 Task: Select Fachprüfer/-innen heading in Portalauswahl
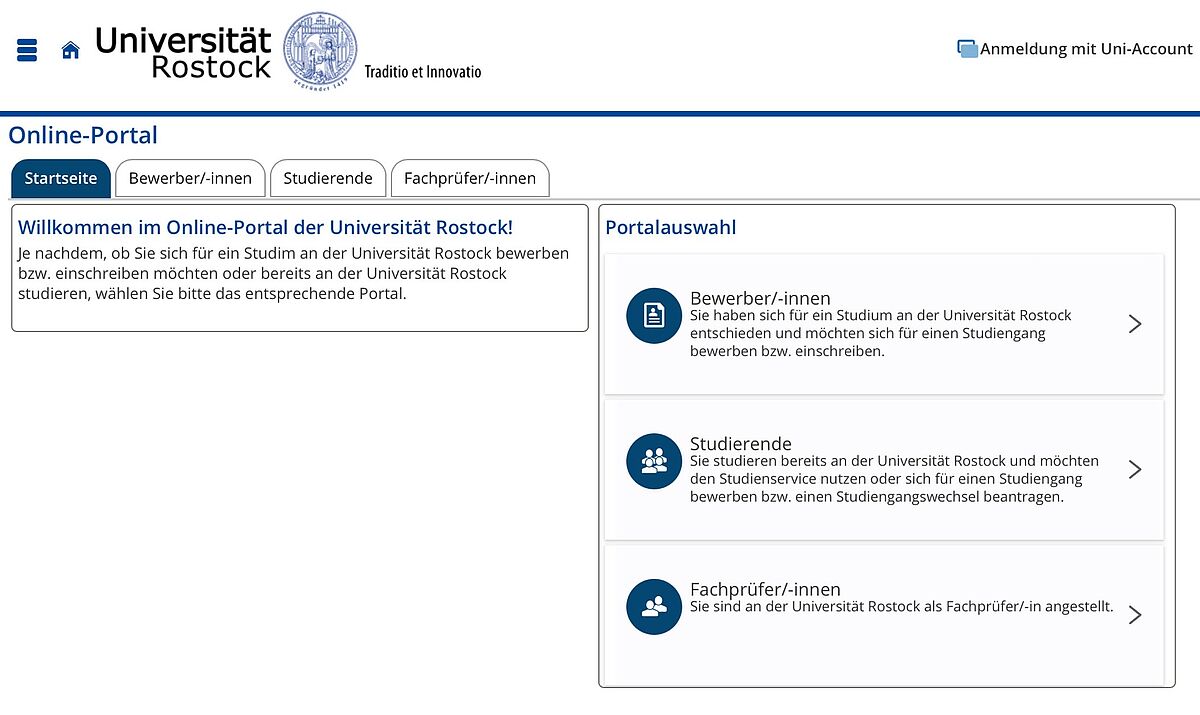[x=765, y=589]
